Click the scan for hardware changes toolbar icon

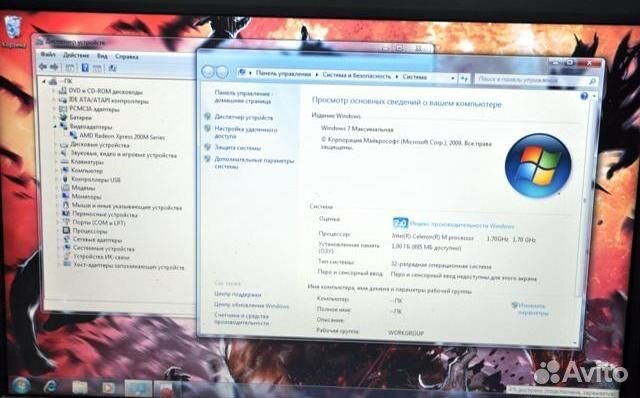tap(113, 68)
